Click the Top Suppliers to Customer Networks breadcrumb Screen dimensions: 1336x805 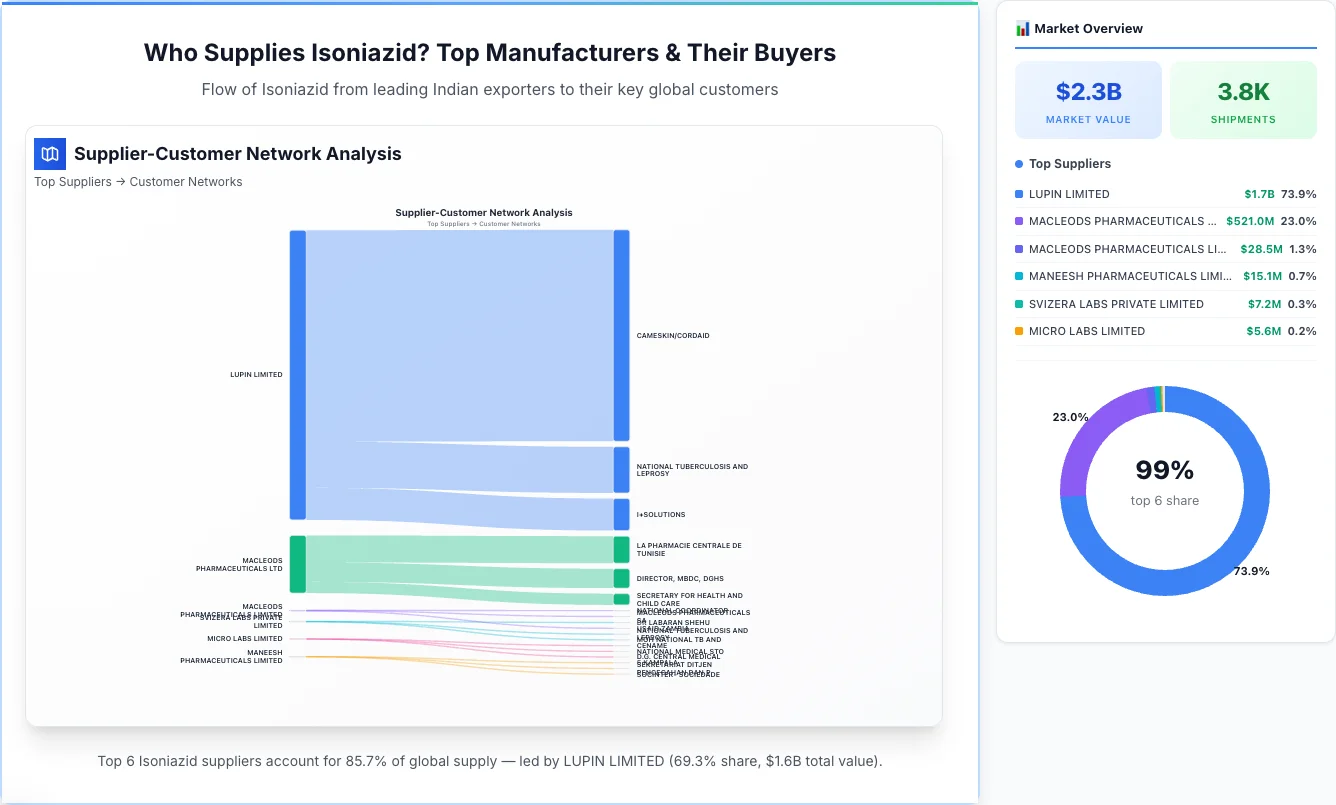pos(138,181)
